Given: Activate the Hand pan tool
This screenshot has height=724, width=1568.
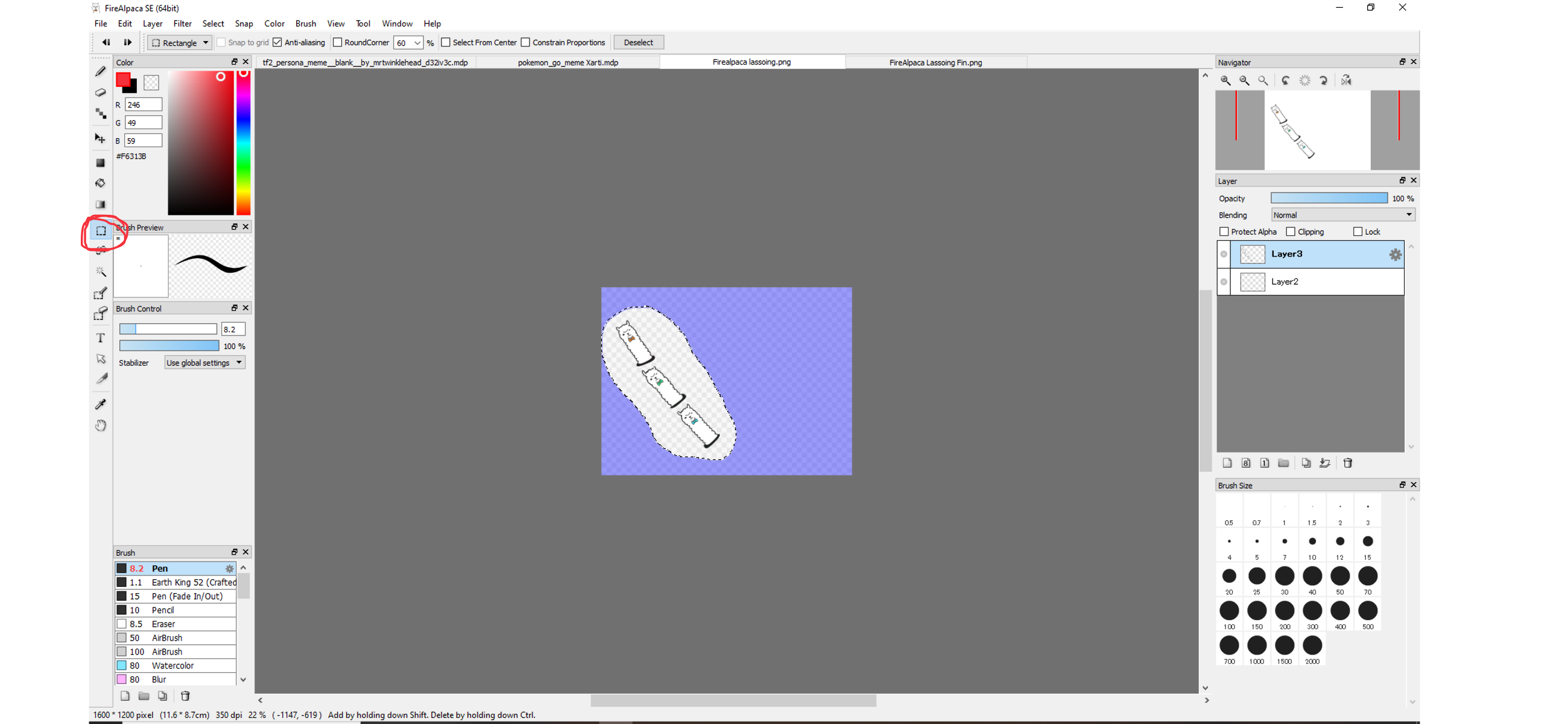Looking at the screenshot, I should [101, 425].
